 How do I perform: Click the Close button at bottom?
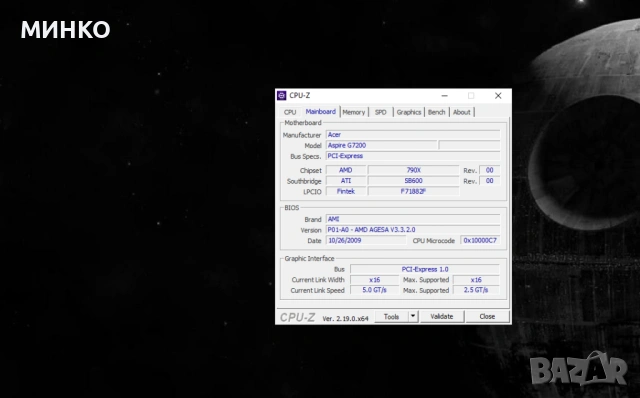(487, 316)
